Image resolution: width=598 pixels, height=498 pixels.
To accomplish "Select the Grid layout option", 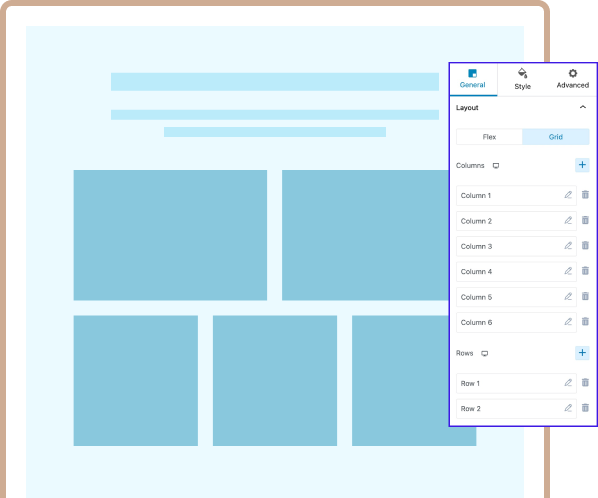I will 556,137.
